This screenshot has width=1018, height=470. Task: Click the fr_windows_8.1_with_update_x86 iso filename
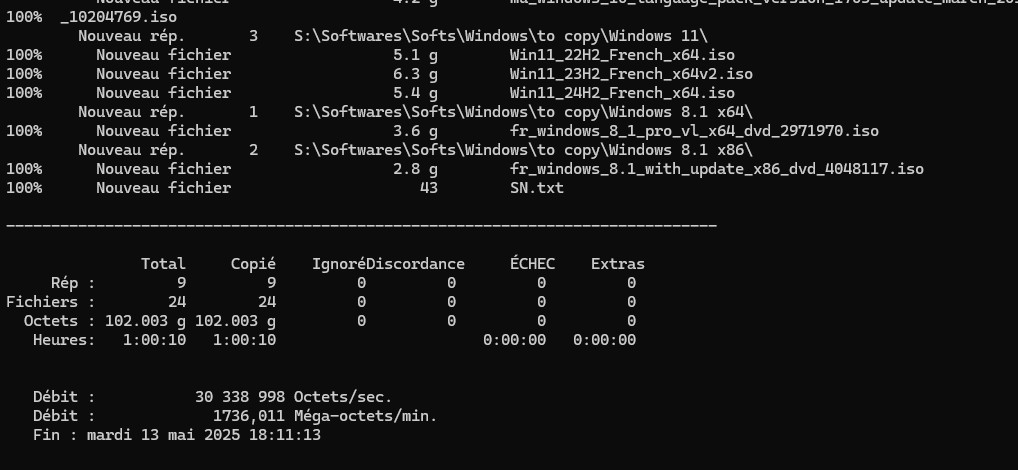point(717,169)
